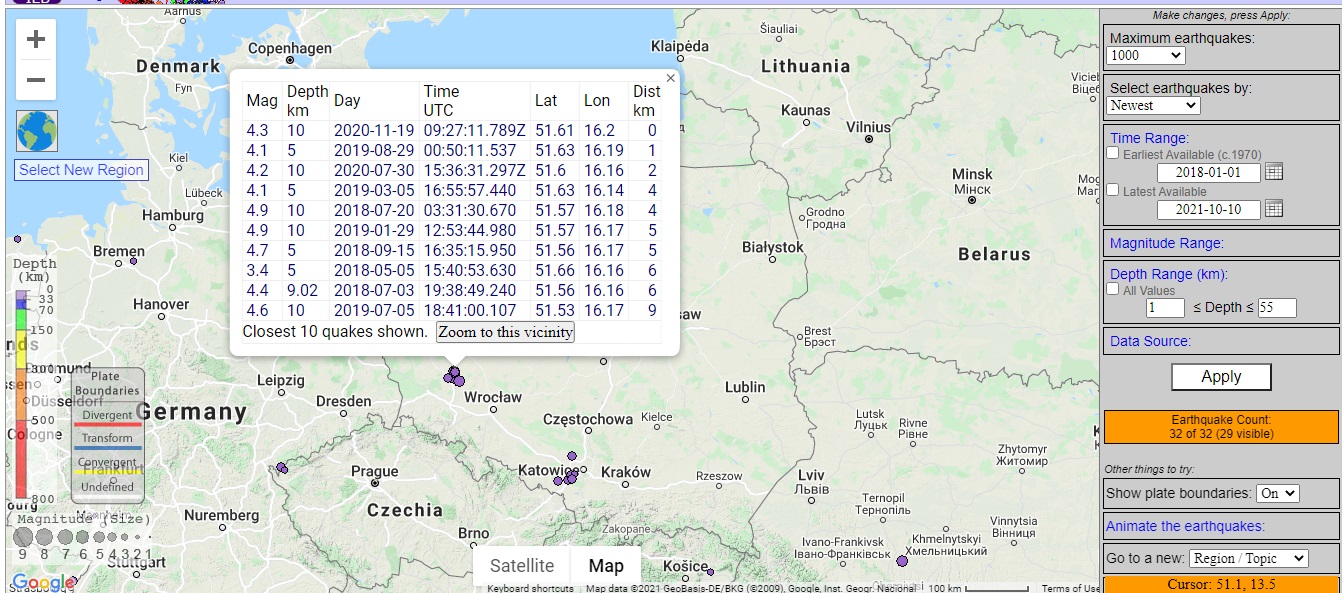The width and height of the screenshot is (1342, 593).
Task: Click the minimum depth input field
Action: (x=1165, y=308)
